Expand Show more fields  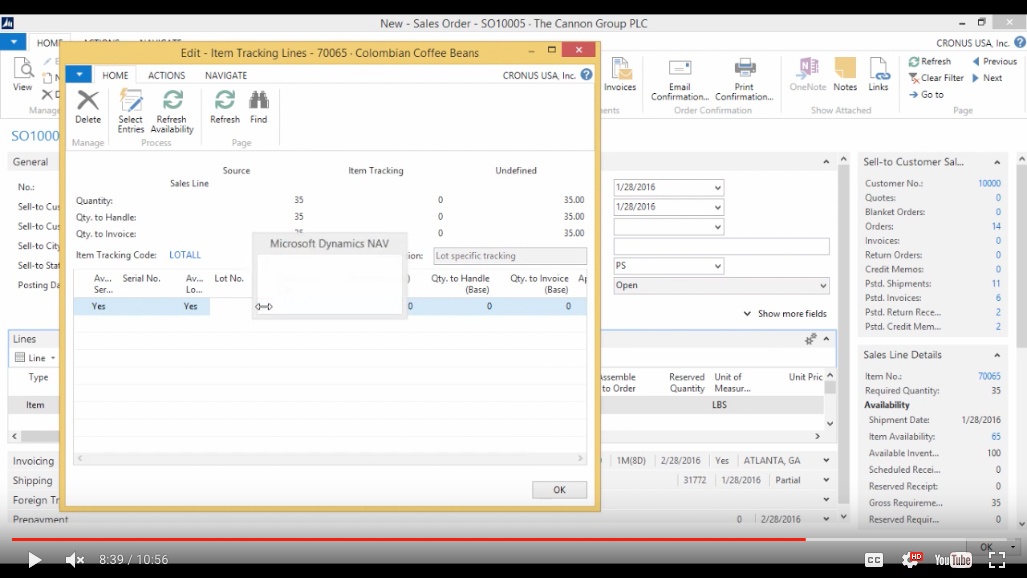785,314
